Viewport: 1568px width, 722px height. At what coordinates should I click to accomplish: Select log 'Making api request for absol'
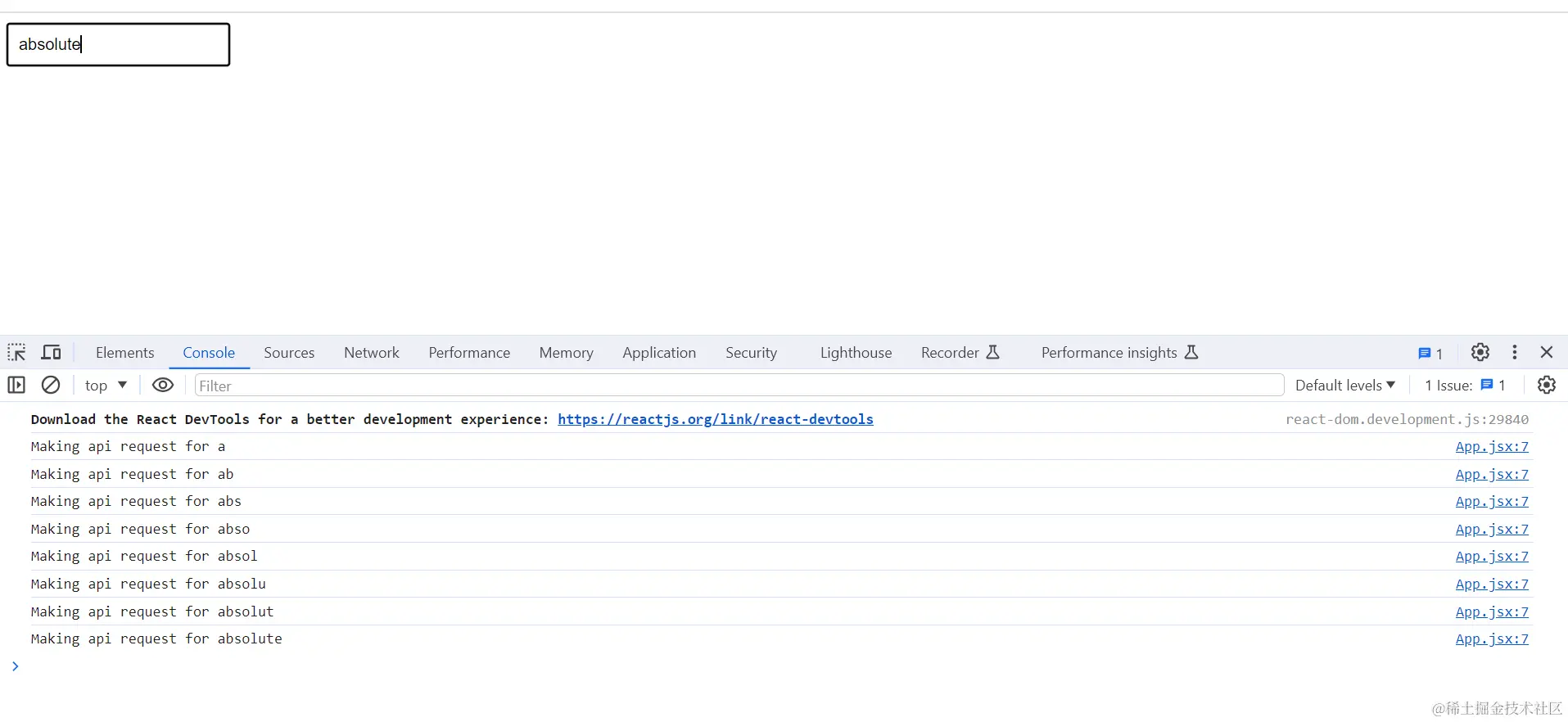(x=144, y=557)
